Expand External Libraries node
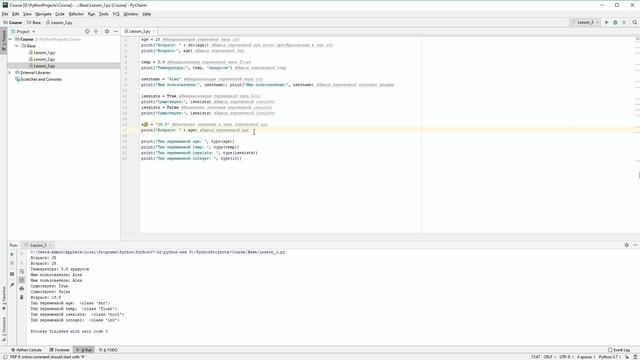Viewport: 640px width, 360px height. (10, 72)
